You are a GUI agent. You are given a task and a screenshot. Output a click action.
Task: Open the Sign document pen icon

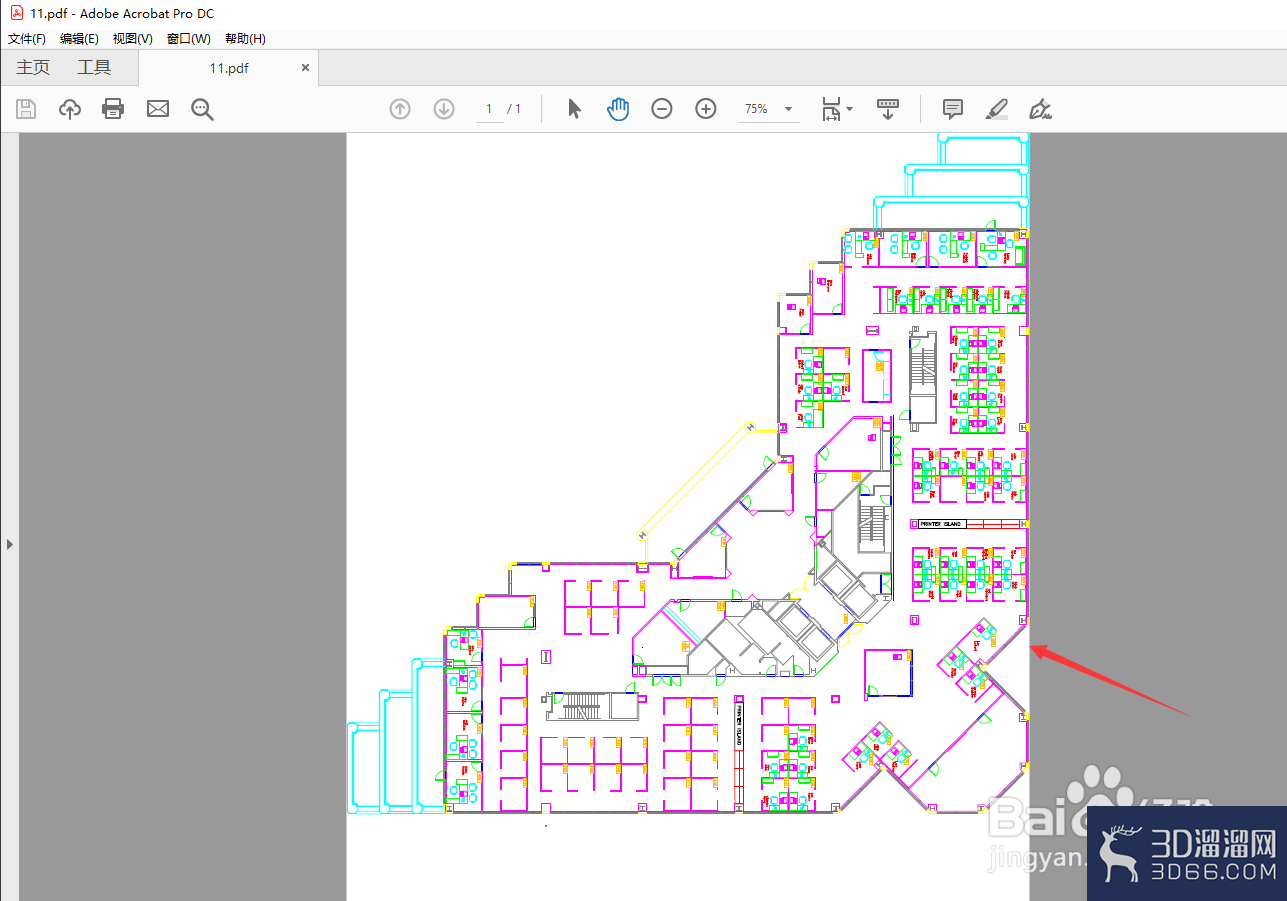click(1040, 109)
